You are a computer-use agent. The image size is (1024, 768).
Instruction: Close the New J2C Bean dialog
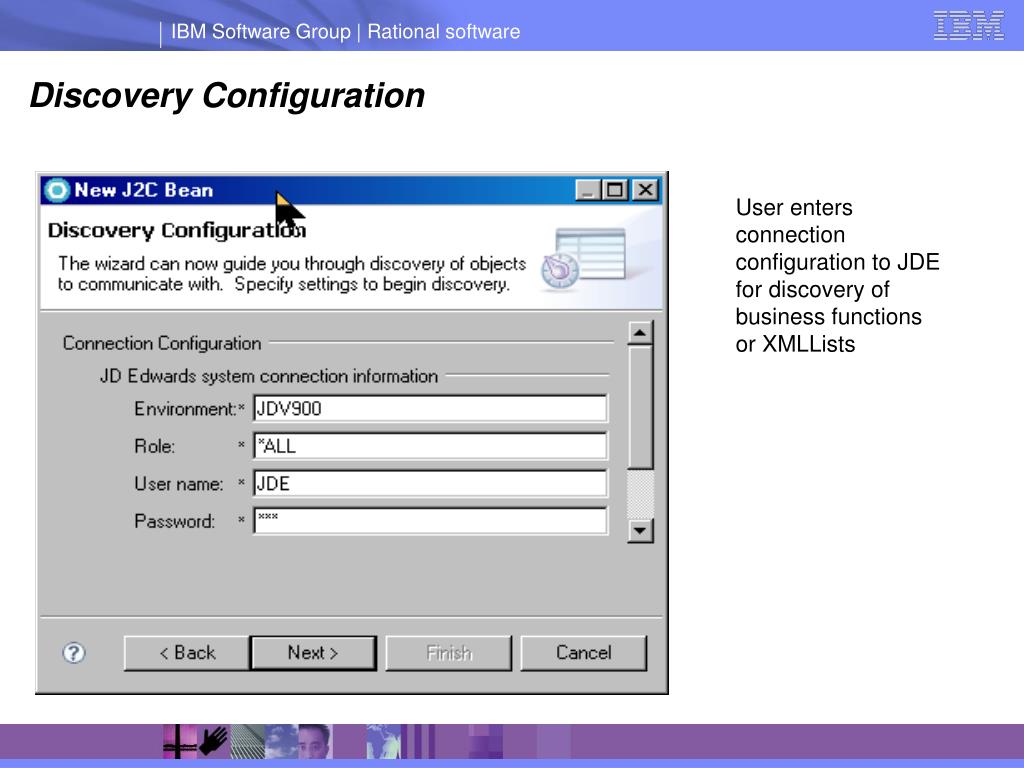pyautogui.click(x=645, y=190)
